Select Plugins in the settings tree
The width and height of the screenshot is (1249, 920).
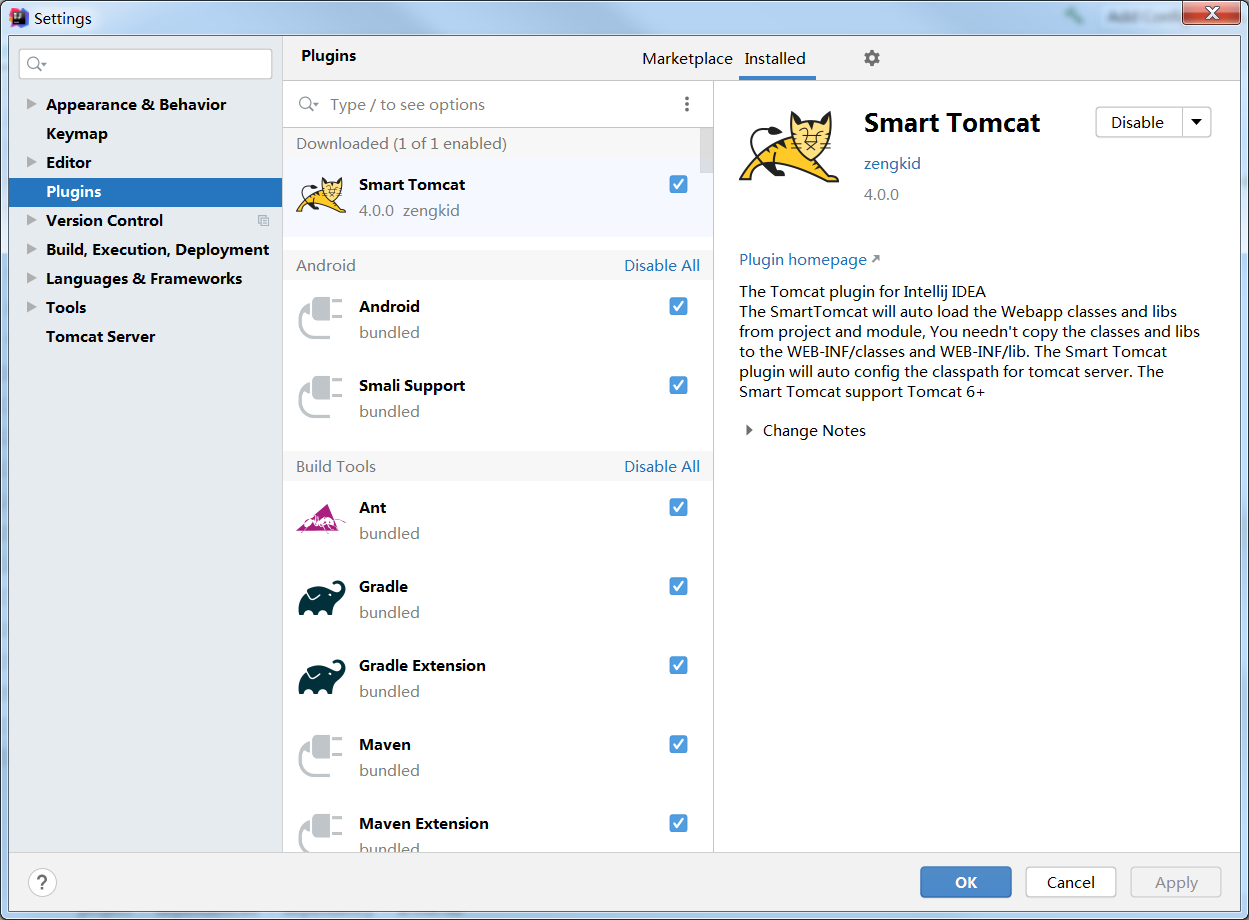pyautogui.click(x=145, y=191)
